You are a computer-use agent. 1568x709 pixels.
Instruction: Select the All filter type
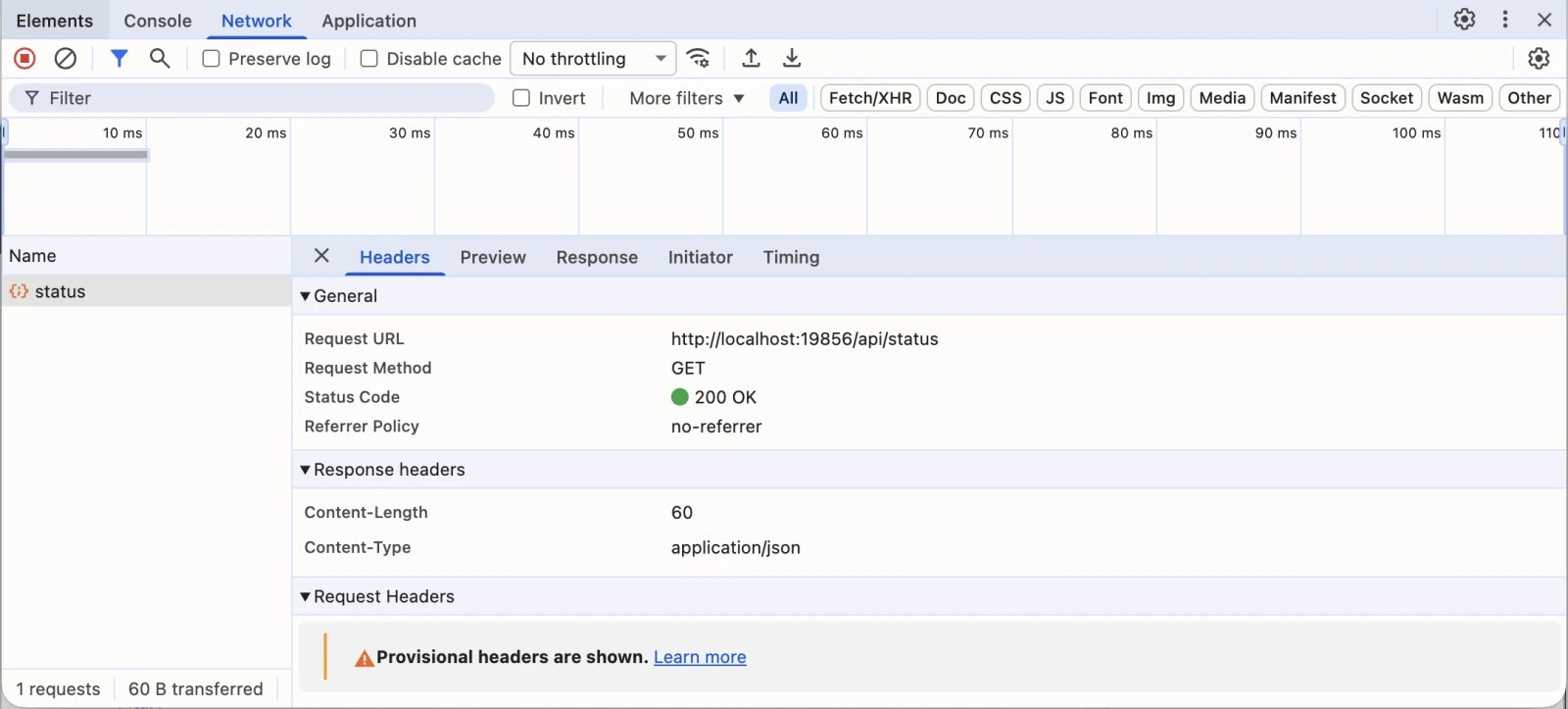[788, 98]
